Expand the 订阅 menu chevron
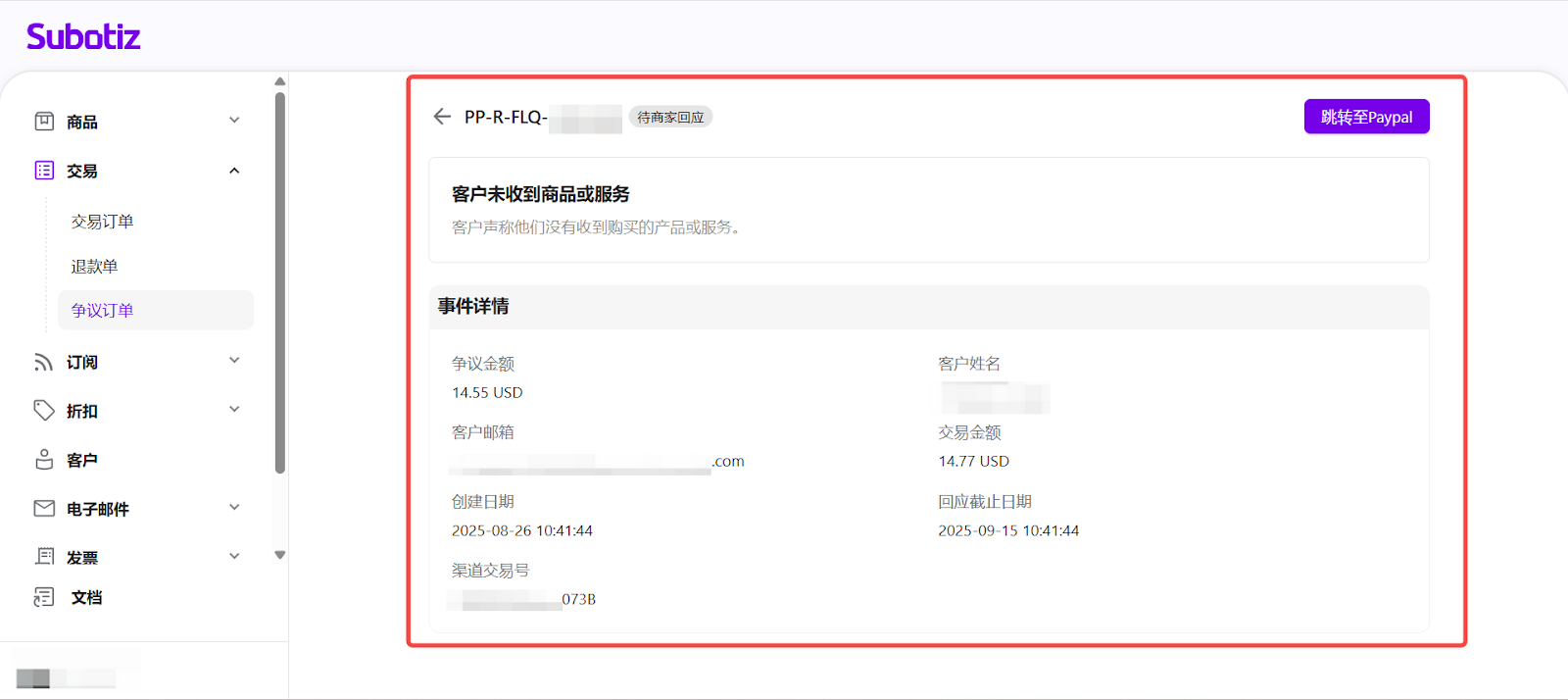 coord(234,361)
